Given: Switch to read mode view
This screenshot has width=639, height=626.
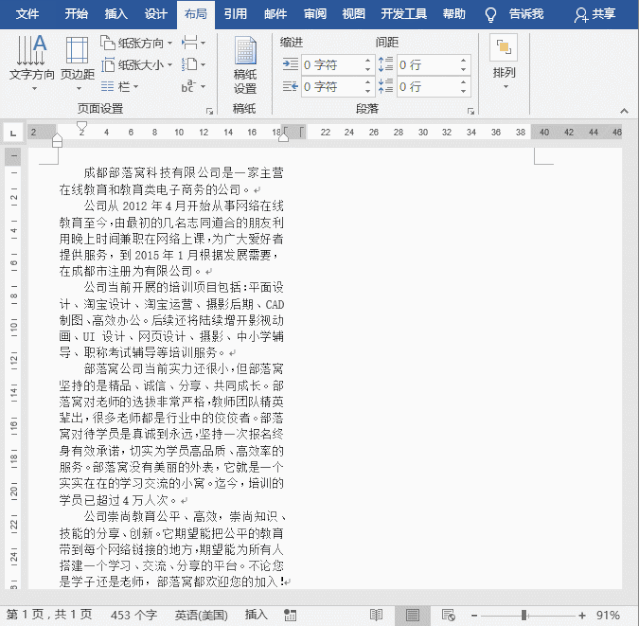Looking at the screenshot, I should 376,615.
